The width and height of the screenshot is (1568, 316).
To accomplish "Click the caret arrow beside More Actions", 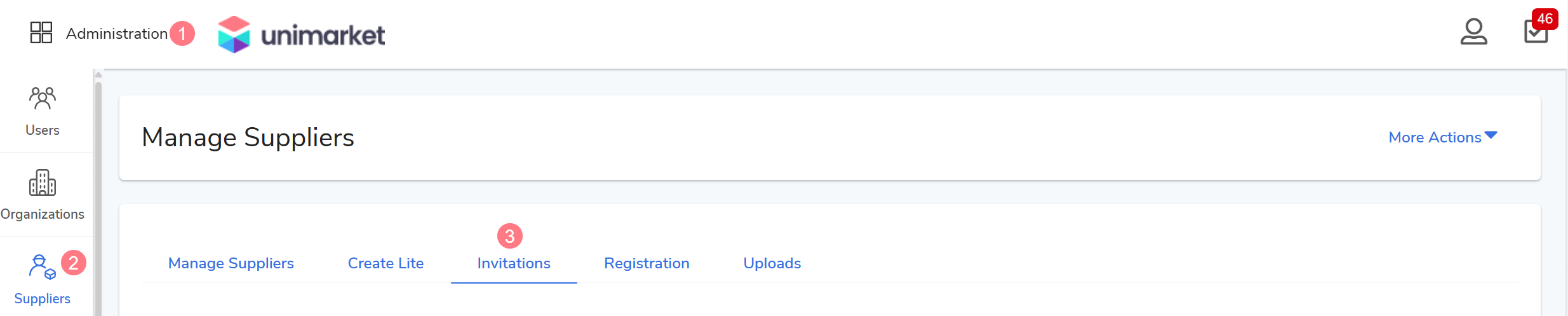I will 1491,135.
